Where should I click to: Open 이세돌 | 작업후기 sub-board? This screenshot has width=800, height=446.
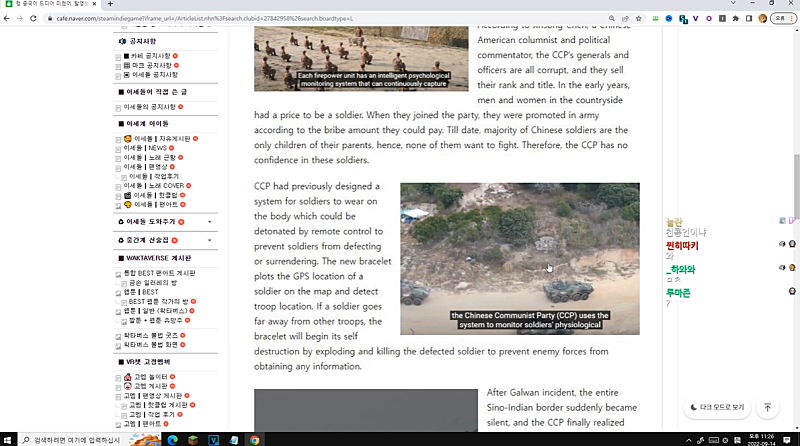coord(154,176)
